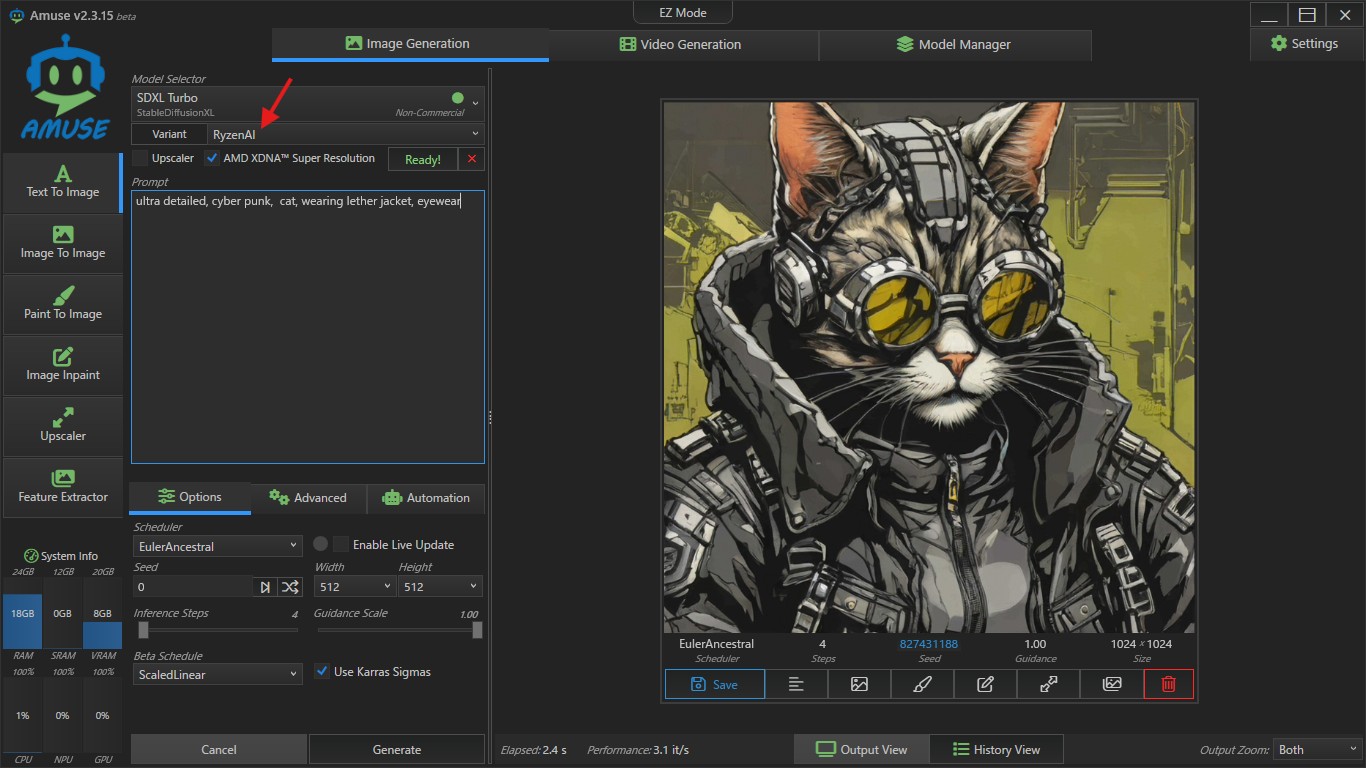This screenshot has width=1366, height=768.
Task: Open the Variant dropdown showing RyzenAI
Action: (x=345, y=134)
